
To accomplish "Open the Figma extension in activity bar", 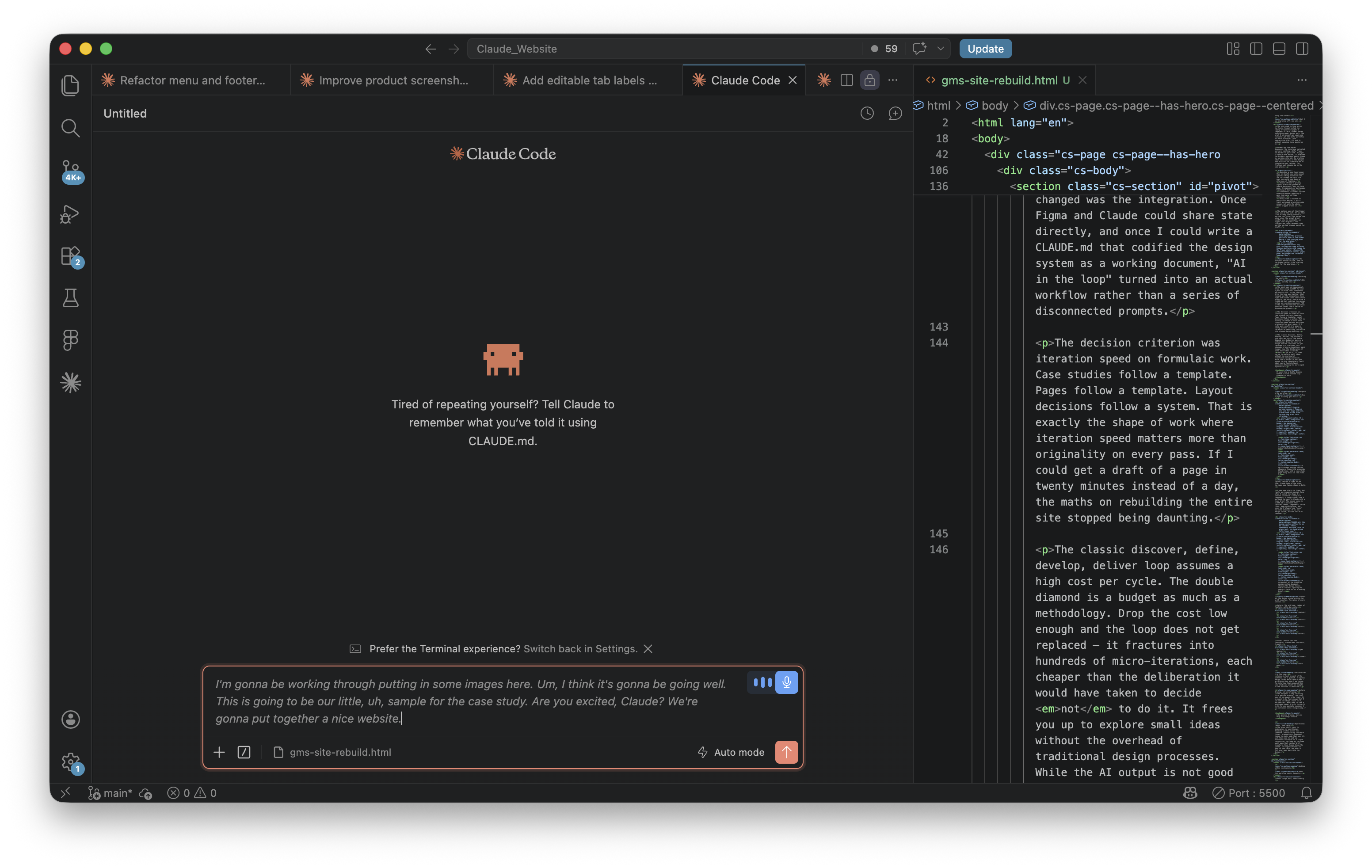I will pyautogui.click(x=70, y=341).
